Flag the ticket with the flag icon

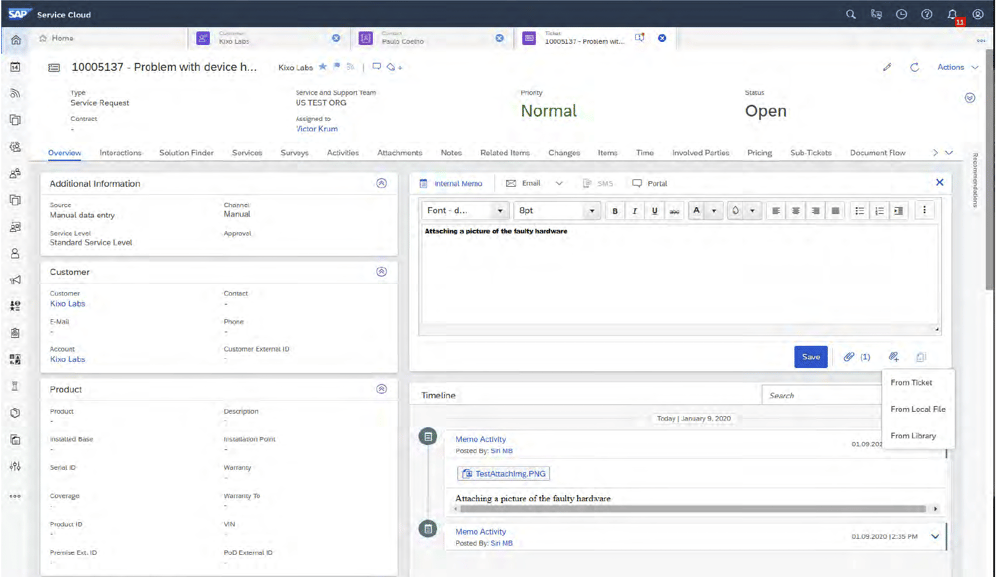[337, 66]
